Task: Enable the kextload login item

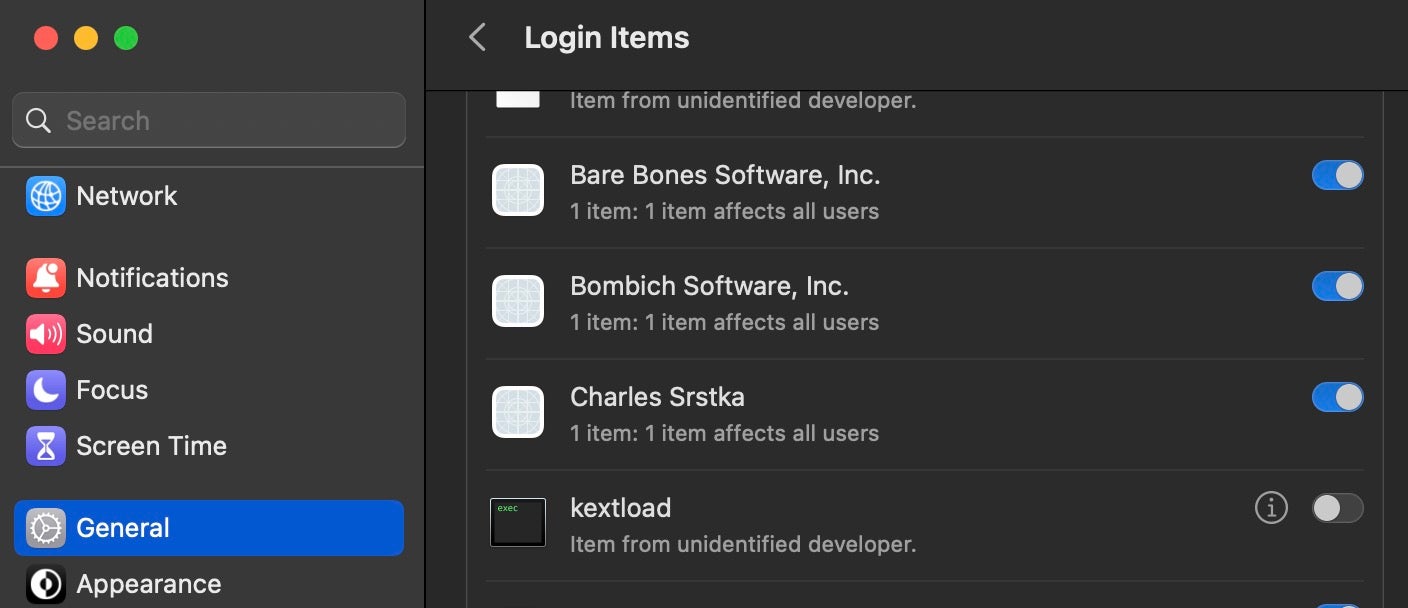Action: [x=1337, y=508]
